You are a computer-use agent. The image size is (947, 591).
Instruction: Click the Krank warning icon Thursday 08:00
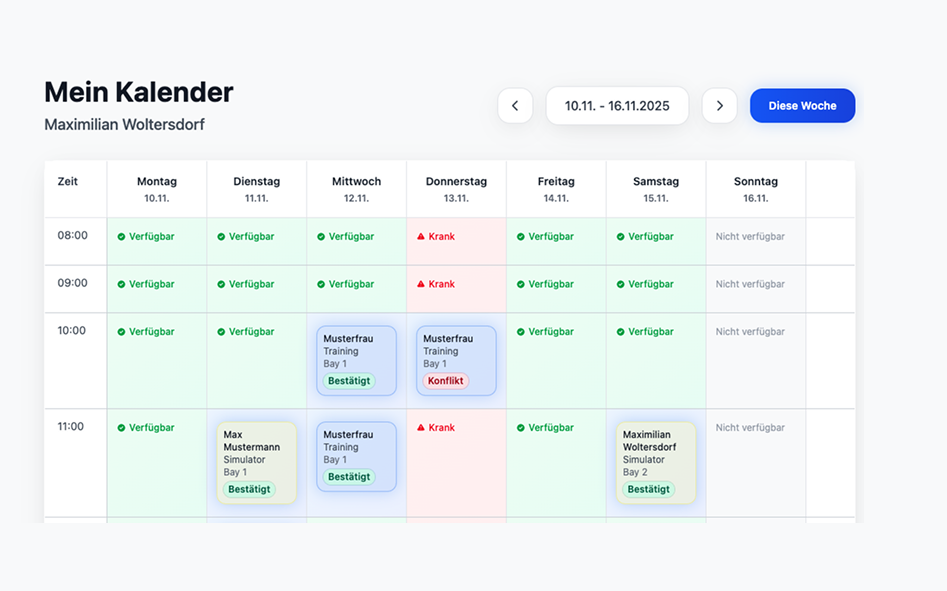(x=421, y=237)
